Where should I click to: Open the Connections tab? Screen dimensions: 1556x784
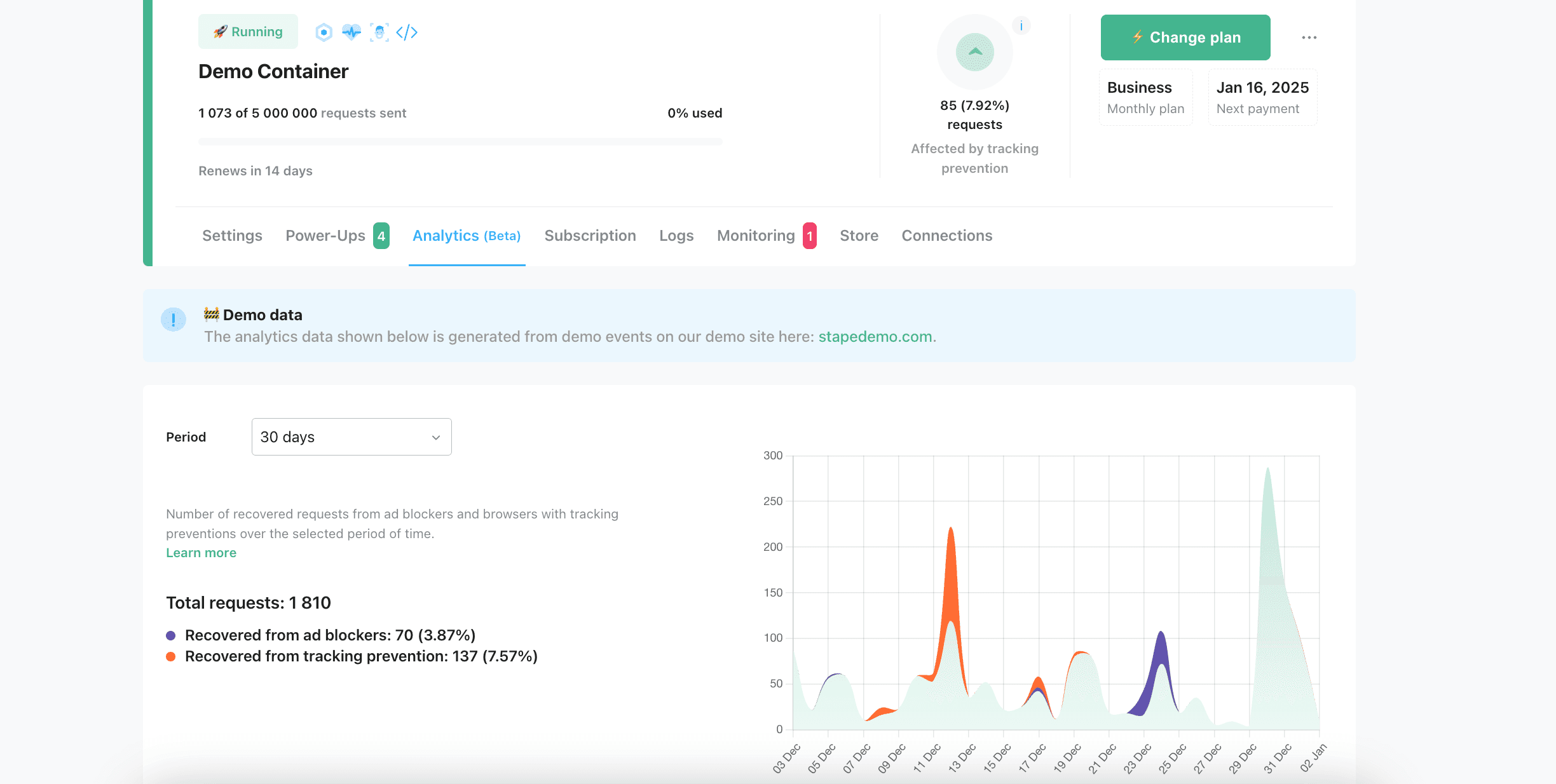point(946,236)
